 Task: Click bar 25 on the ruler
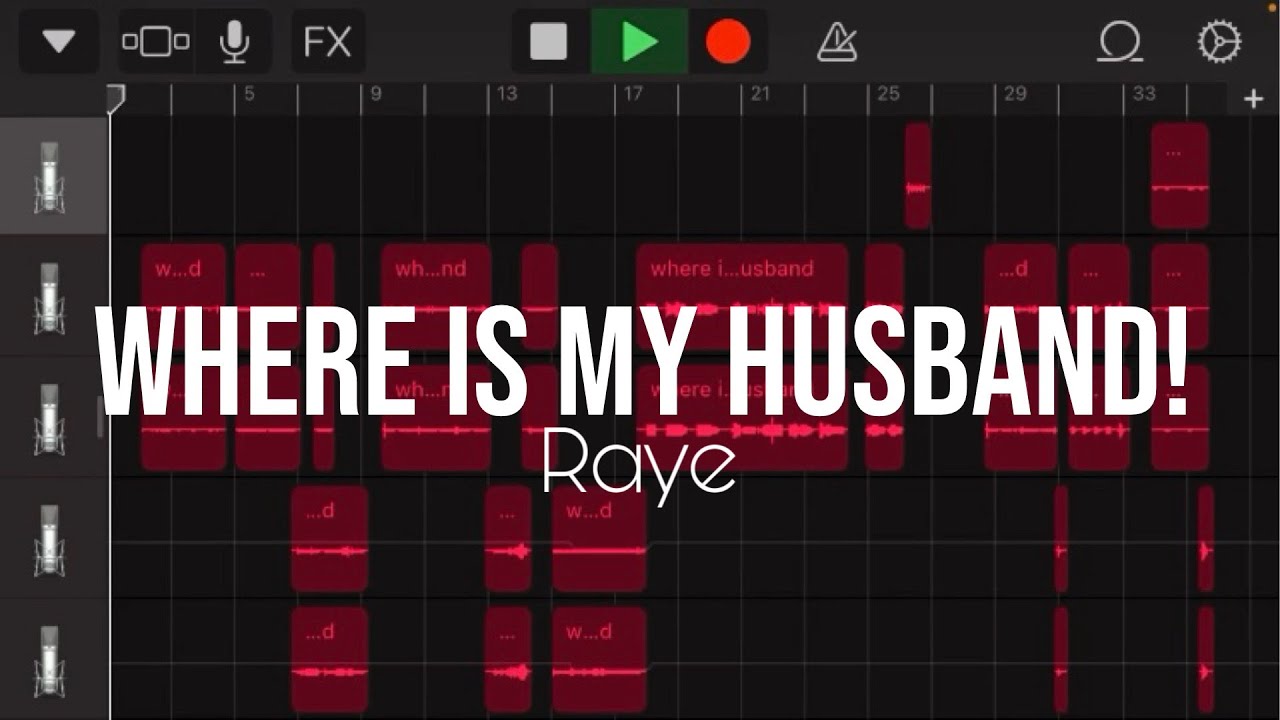point(888,94)
